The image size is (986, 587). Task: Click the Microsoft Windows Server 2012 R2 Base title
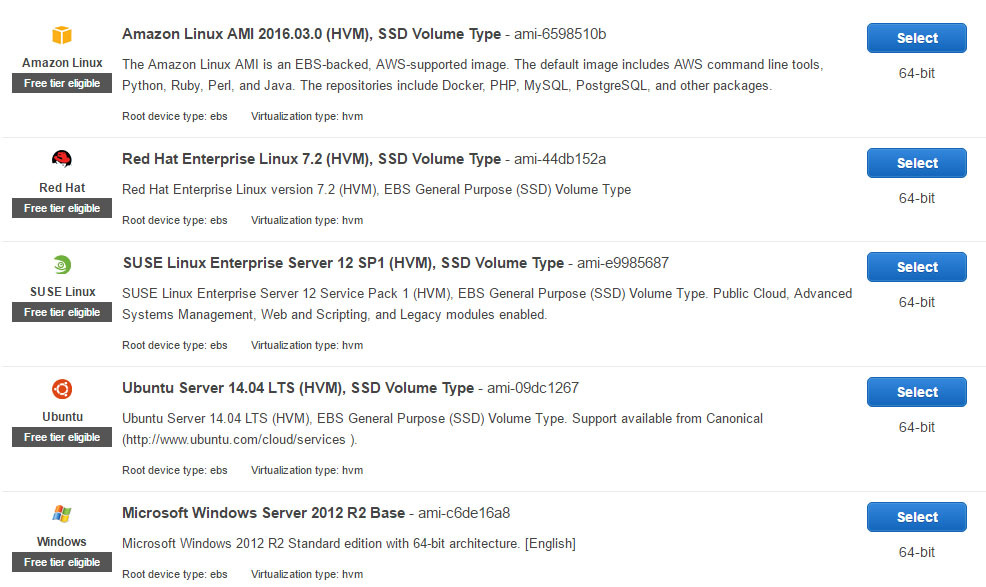coord(263,513)
